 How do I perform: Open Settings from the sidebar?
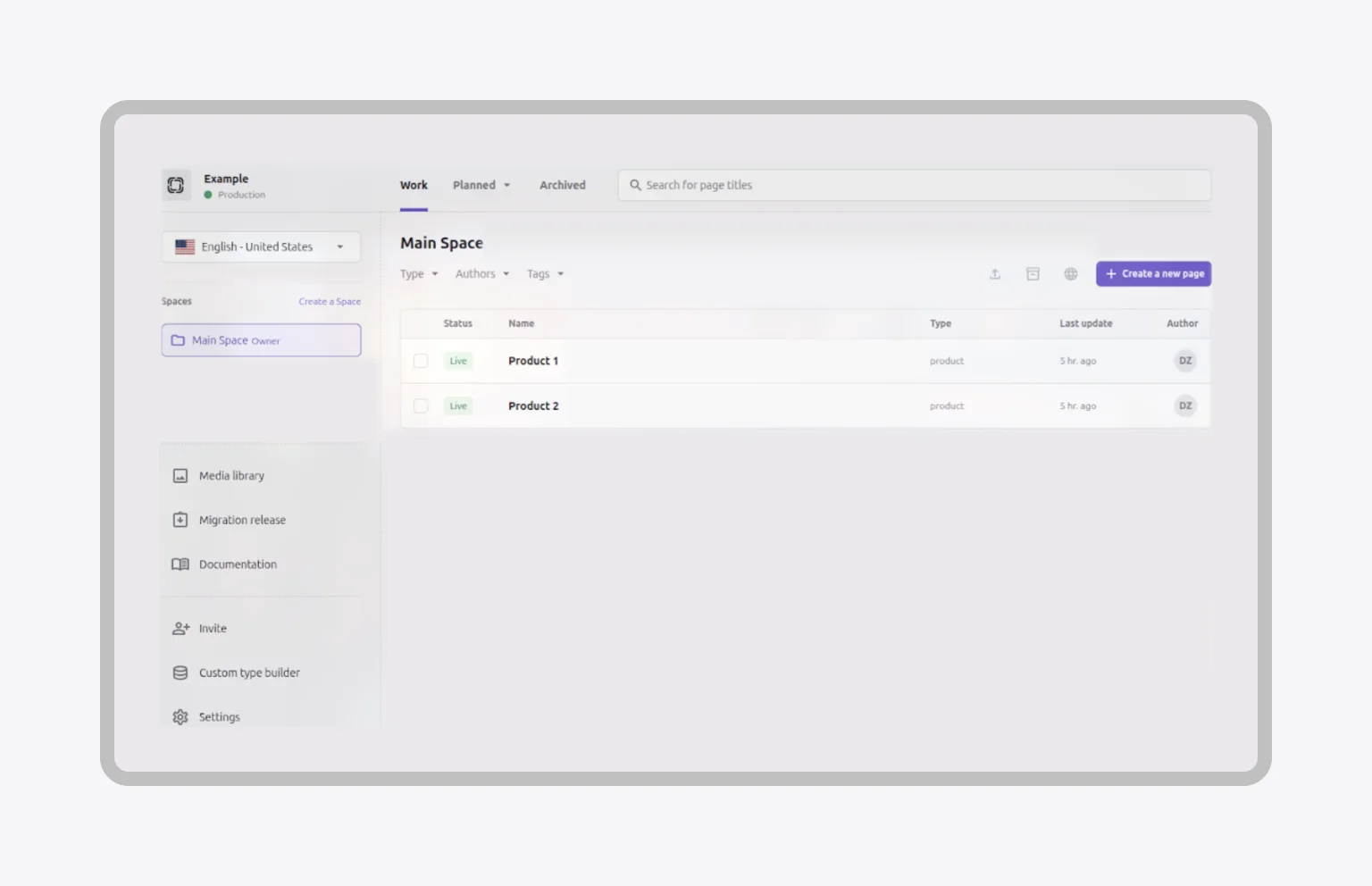click(219, 716)
